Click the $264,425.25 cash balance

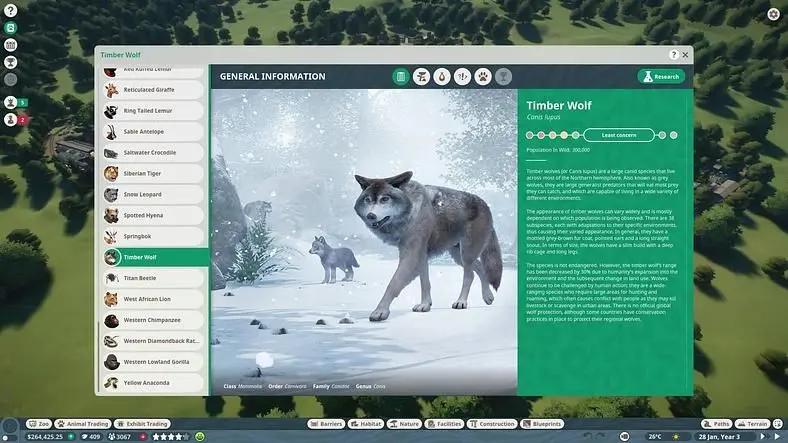tap(45, 437)
